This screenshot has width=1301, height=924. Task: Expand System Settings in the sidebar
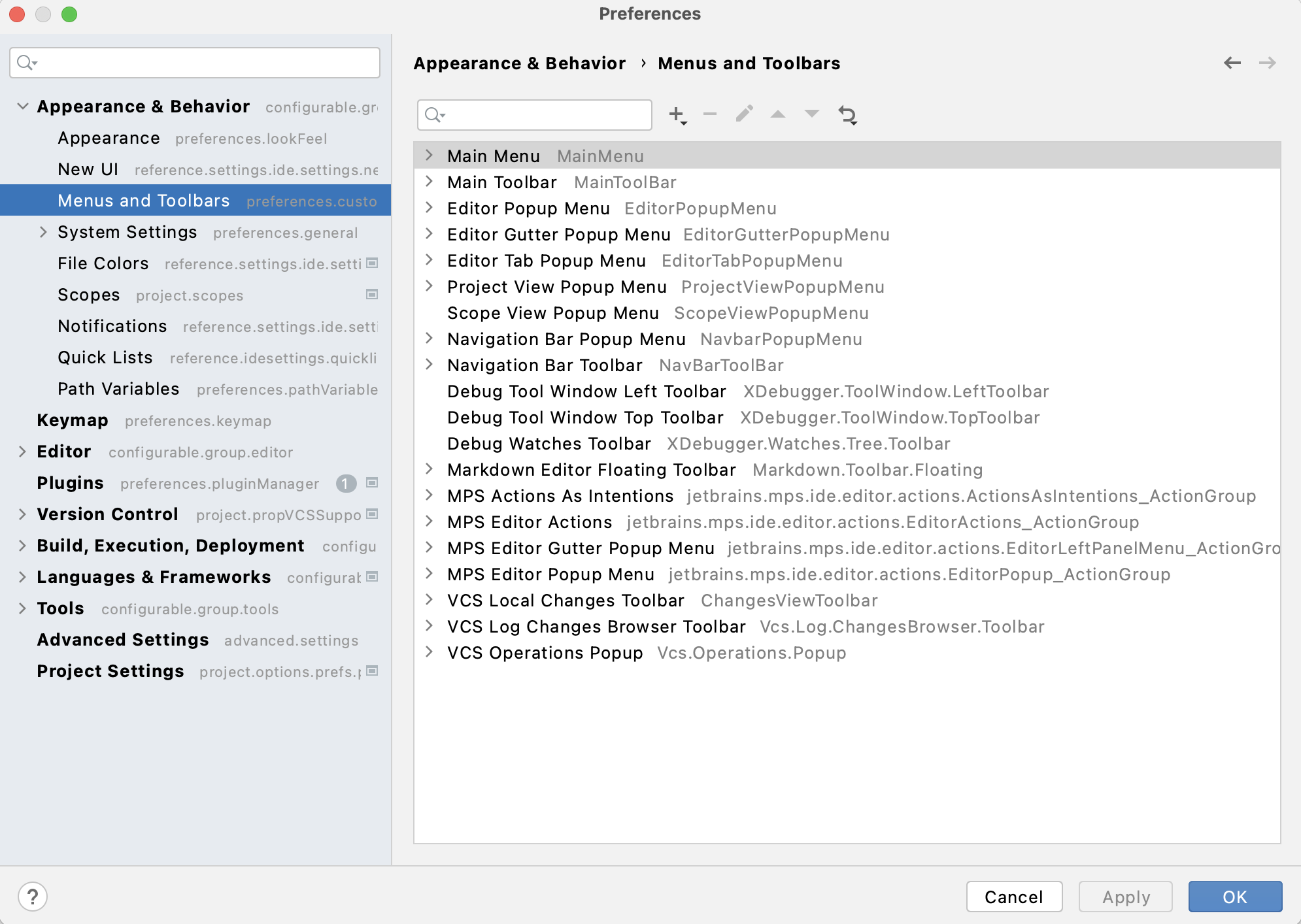(43, 232)
